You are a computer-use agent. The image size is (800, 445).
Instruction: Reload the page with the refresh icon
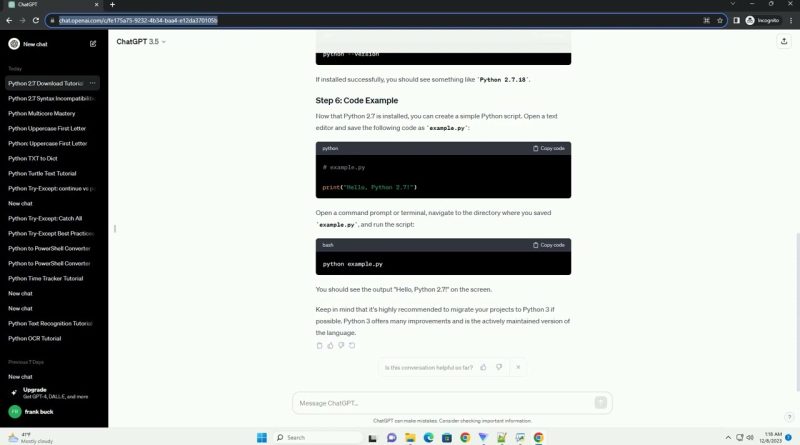click(36, 20)
